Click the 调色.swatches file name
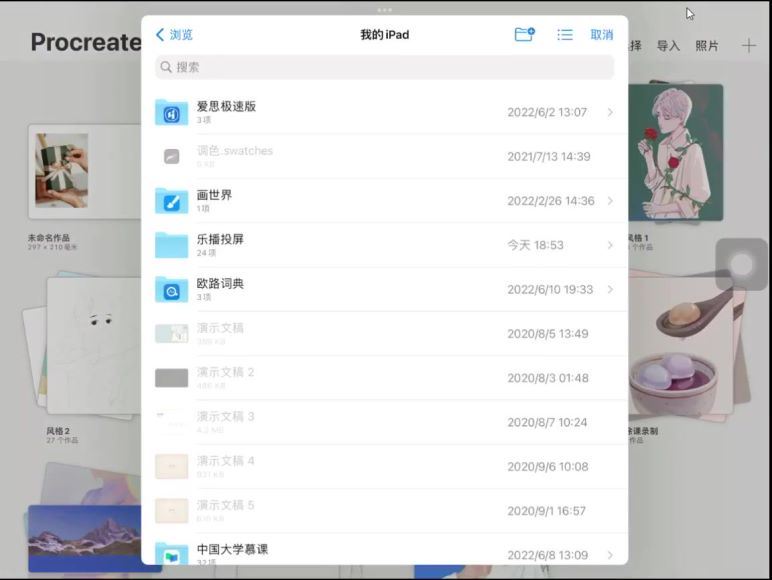This screenshot has height=580, width=772. (x=235, y=151)
